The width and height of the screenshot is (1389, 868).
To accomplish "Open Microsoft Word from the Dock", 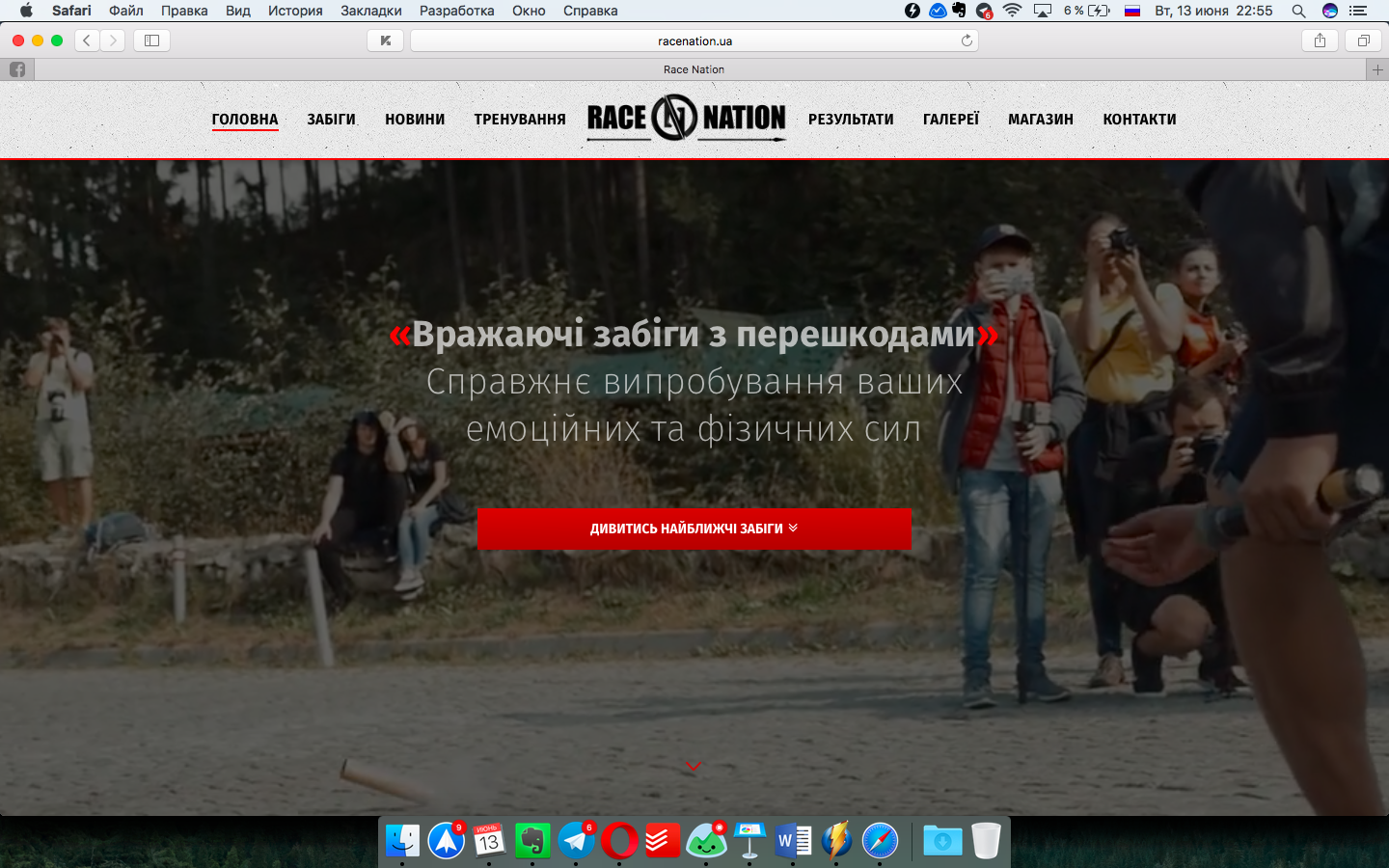I will coord(793,840).
